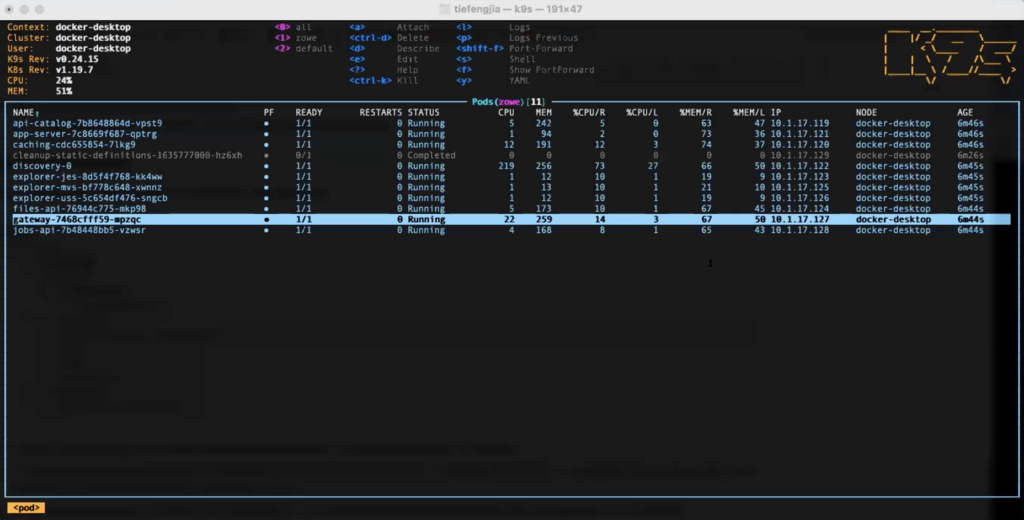Click the PF dot of cleanup-static-definitions row

(x=266, y=155)
